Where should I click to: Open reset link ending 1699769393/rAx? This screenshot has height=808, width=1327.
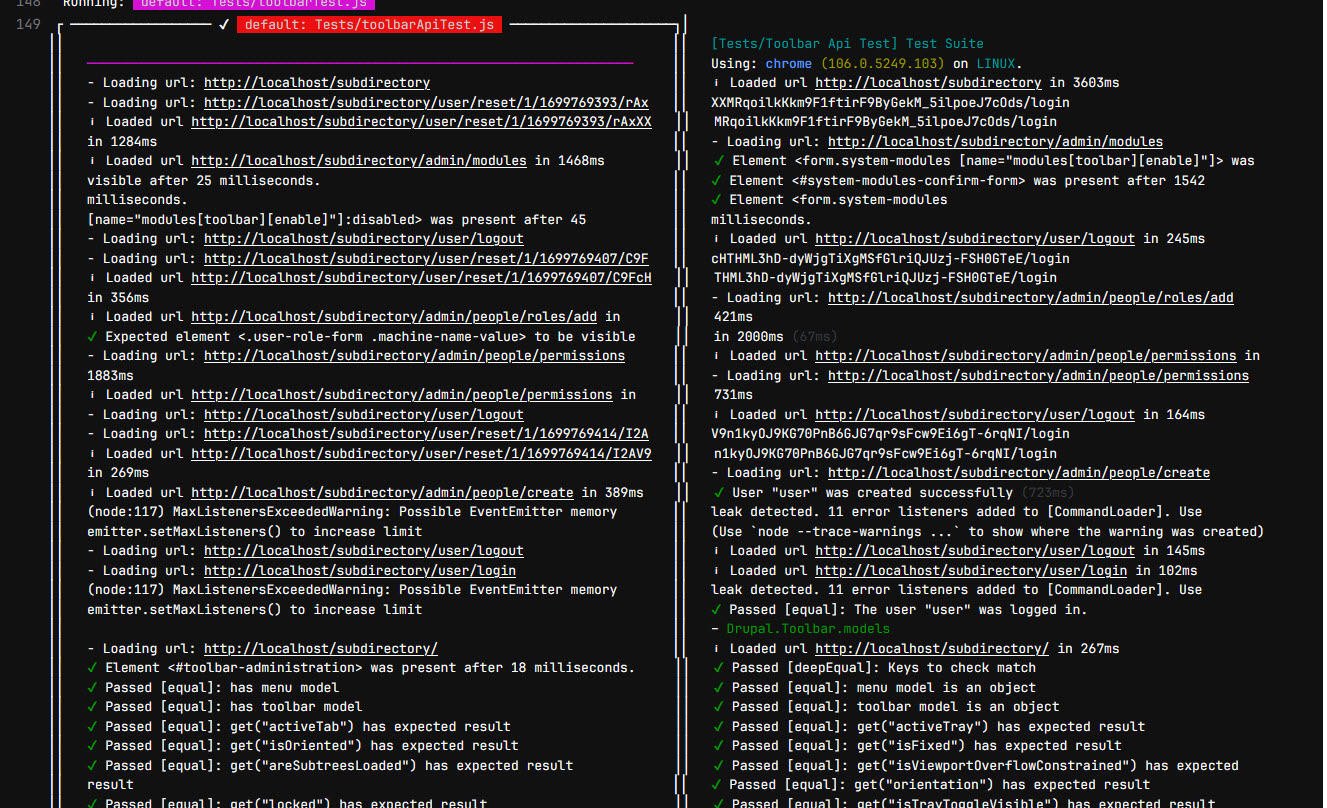426,102
